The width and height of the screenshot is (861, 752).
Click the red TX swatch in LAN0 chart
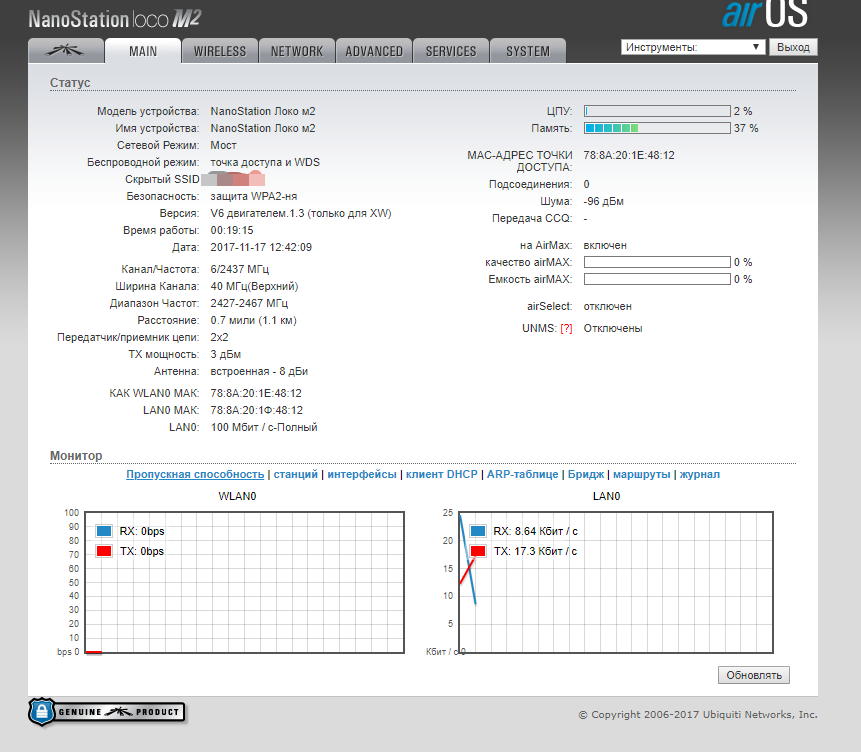[x=478, y=551]
